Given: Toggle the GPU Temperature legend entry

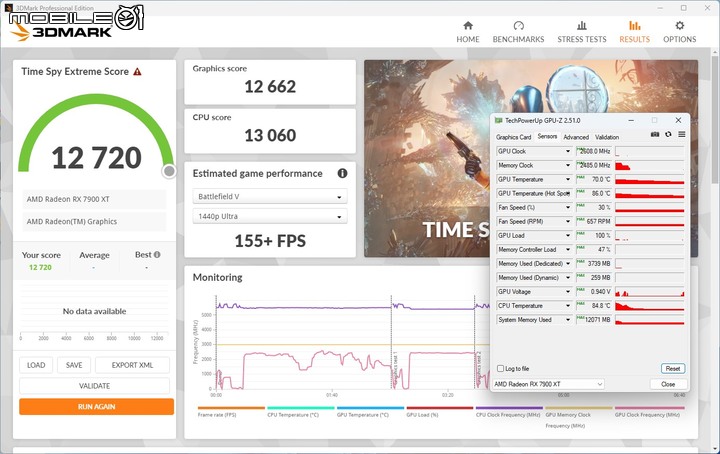Looking at the screenshot, I should [x=370, y=411].
